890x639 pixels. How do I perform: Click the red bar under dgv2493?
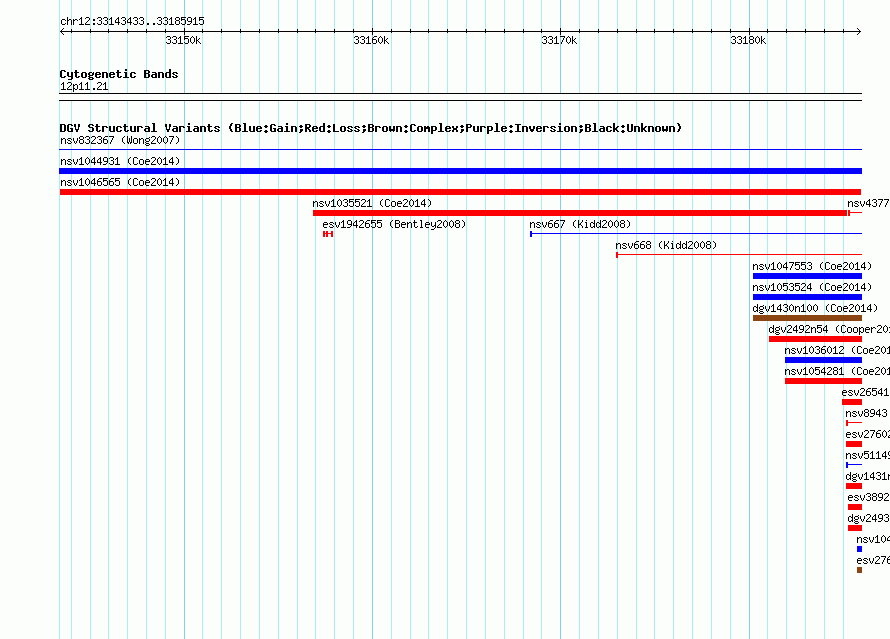click(855, 528)
